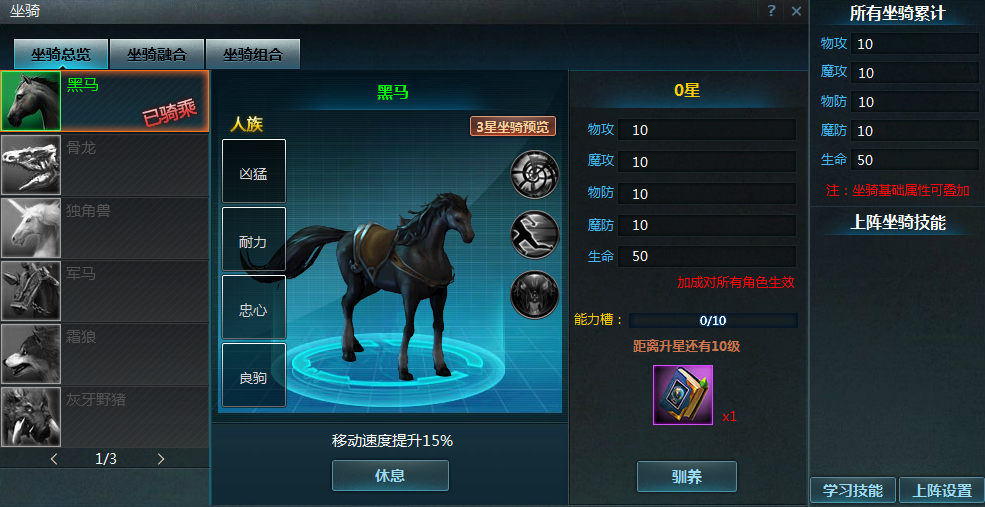Select the 骨龙 bone dragon mount portrait
This screenshot has width=985, height=507.
[31, 165]
